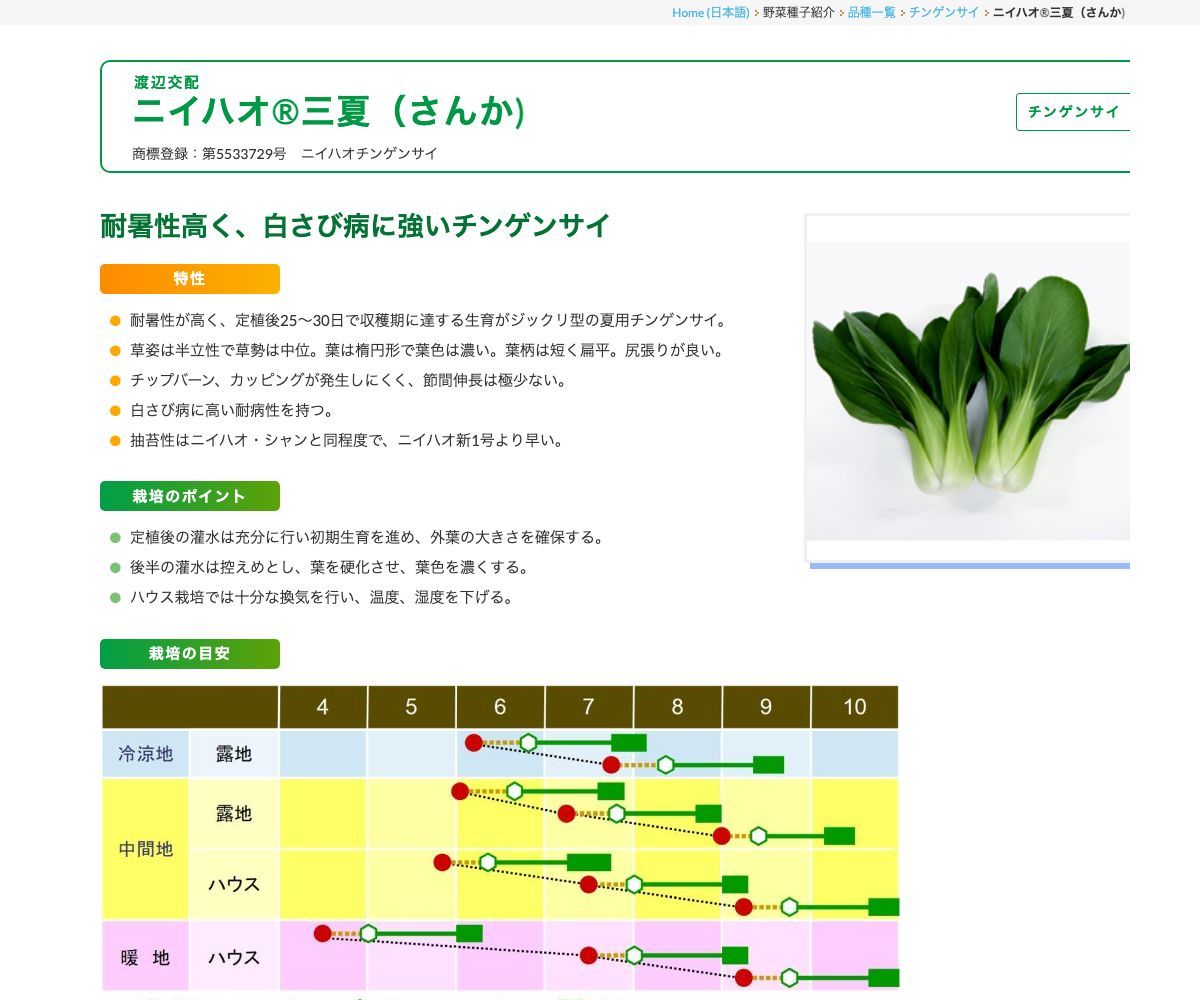
Task: Select the July green harvest block in 冷涼地 row
Action: click(x=629, y=742)
